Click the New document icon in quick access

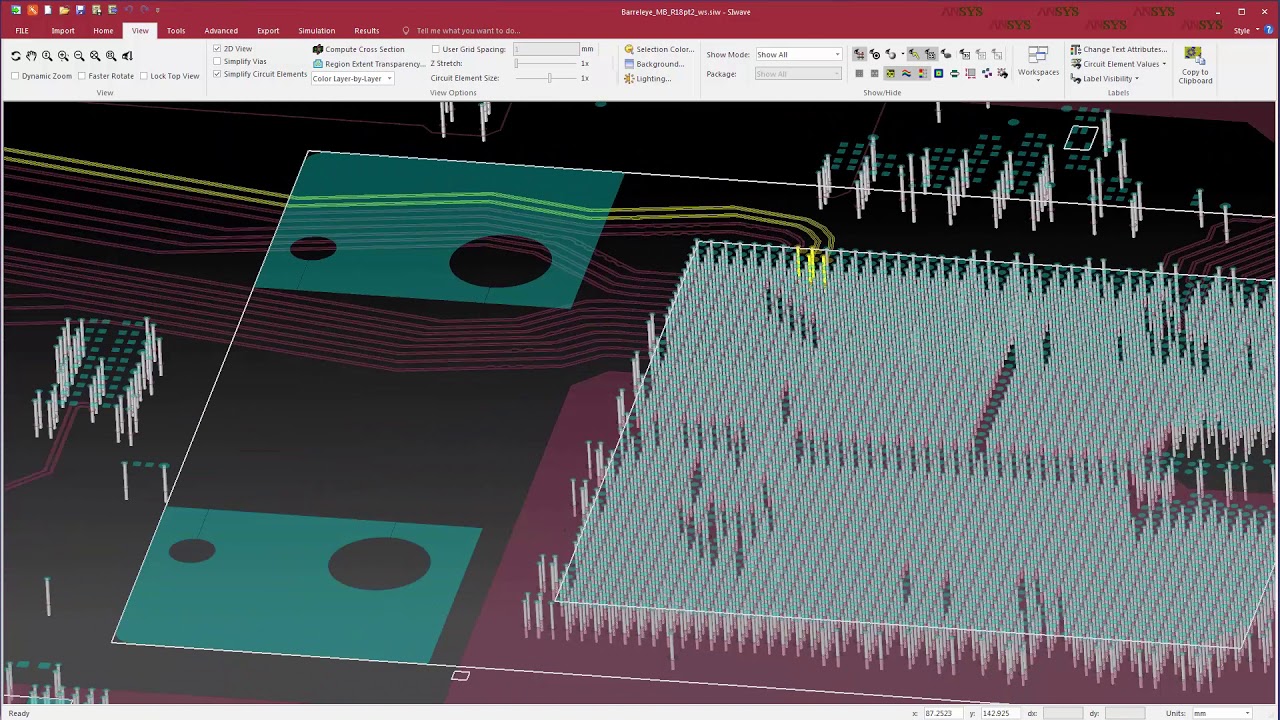(48, 10)
